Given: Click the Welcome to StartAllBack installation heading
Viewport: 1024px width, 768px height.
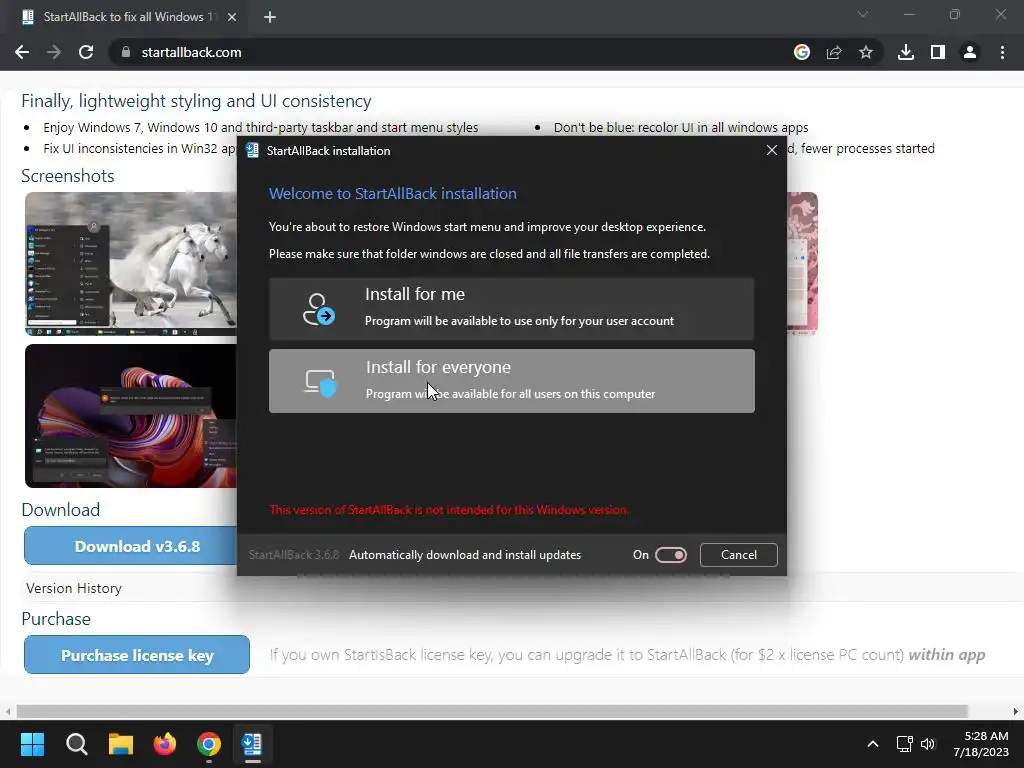Looking at the screenshot, I should [392, 193].
